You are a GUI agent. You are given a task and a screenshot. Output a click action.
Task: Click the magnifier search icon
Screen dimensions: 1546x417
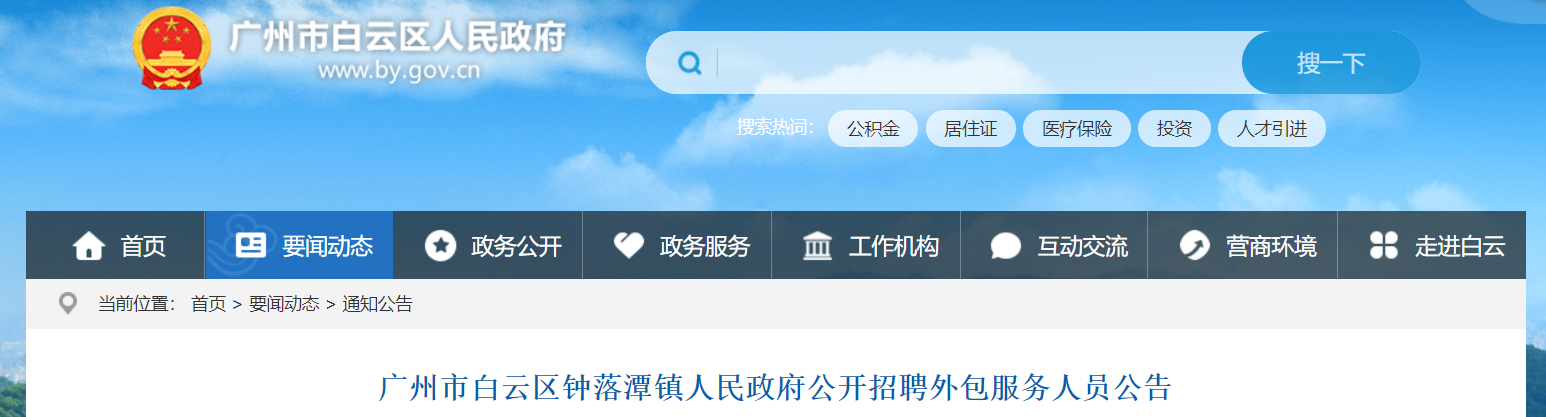coord(689,63)
